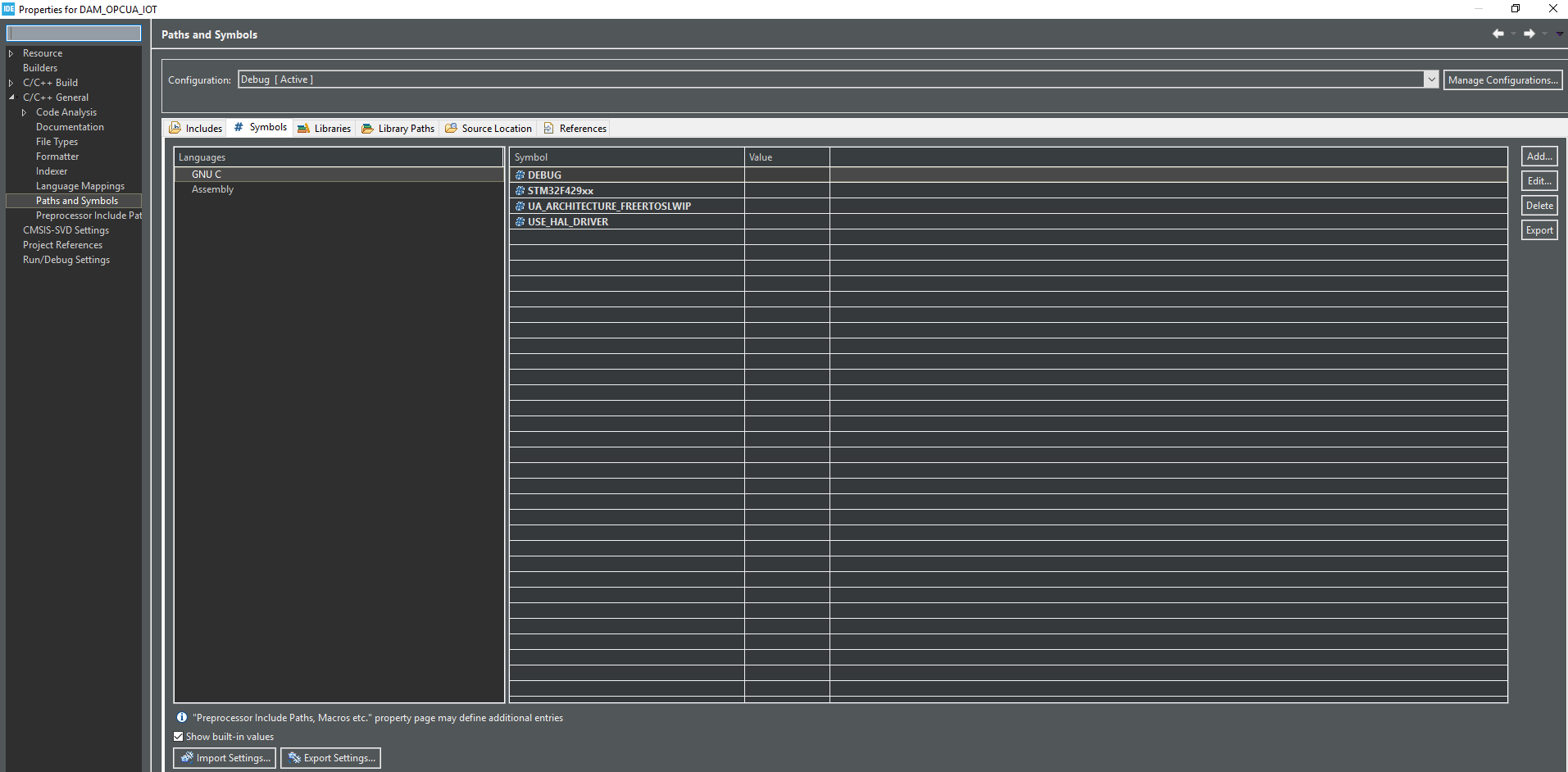The height and width of the screenshot is (772, 1568).
Task: Click the References tab icon
Action: [x=550, y=128]
